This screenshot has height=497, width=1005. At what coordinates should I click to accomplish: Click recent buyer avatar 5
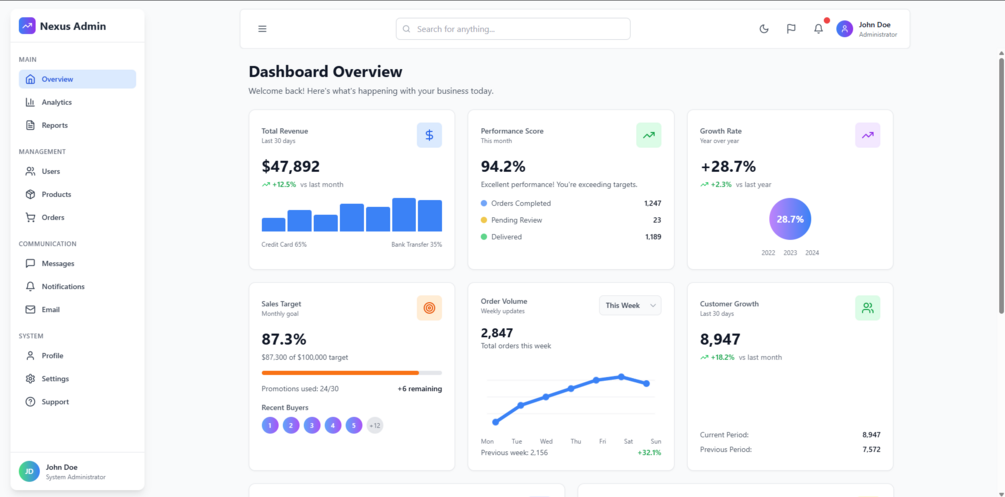pyautogui.click(x=354, y=425)
